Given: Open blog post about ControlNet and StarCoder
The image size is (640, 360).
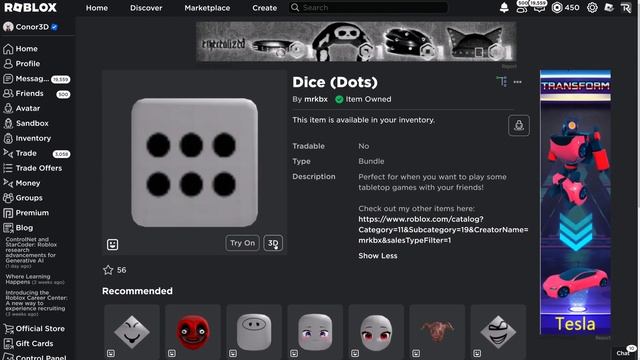Looking at the screenshot, I should click(31, 252).
